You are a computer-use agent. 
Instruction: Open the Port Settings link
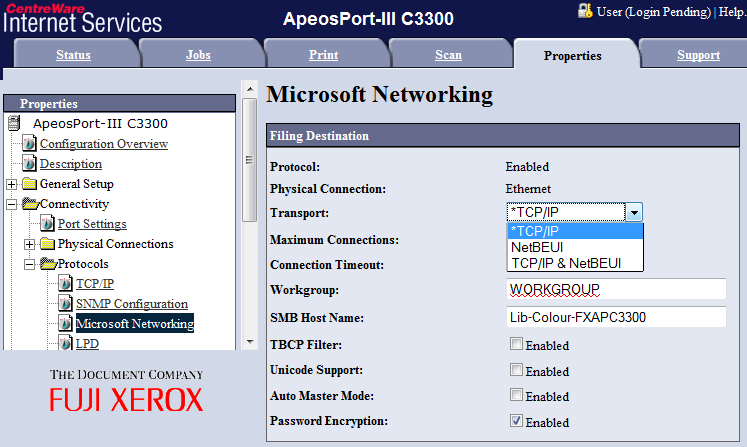tap(92, 224)
